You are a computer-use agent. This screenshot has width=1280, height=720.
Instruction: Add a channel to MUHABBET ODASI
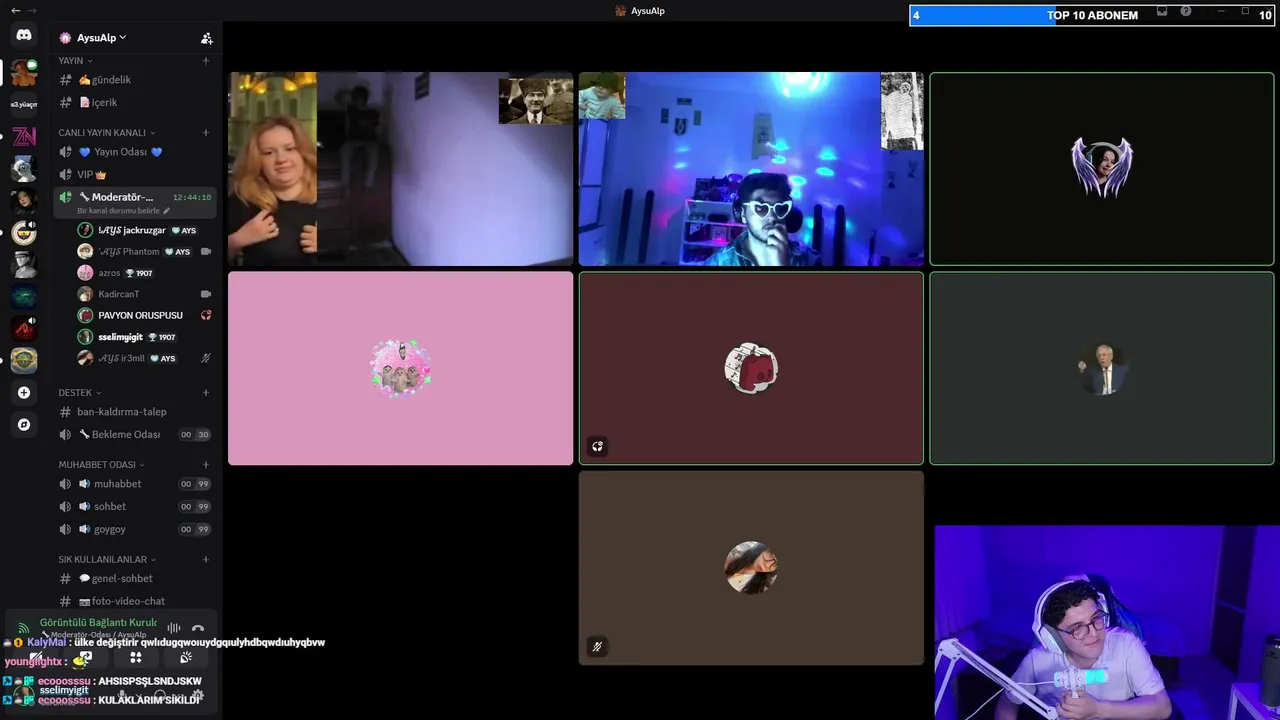[x=206, y=464]
